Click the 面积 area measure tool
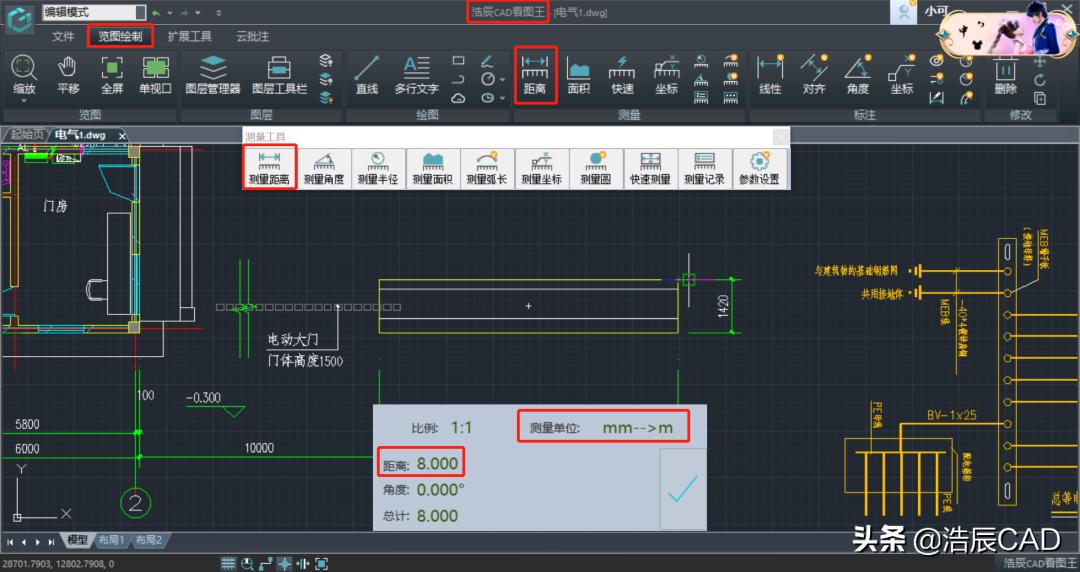 pyautogui.click(x=578, y=76)
